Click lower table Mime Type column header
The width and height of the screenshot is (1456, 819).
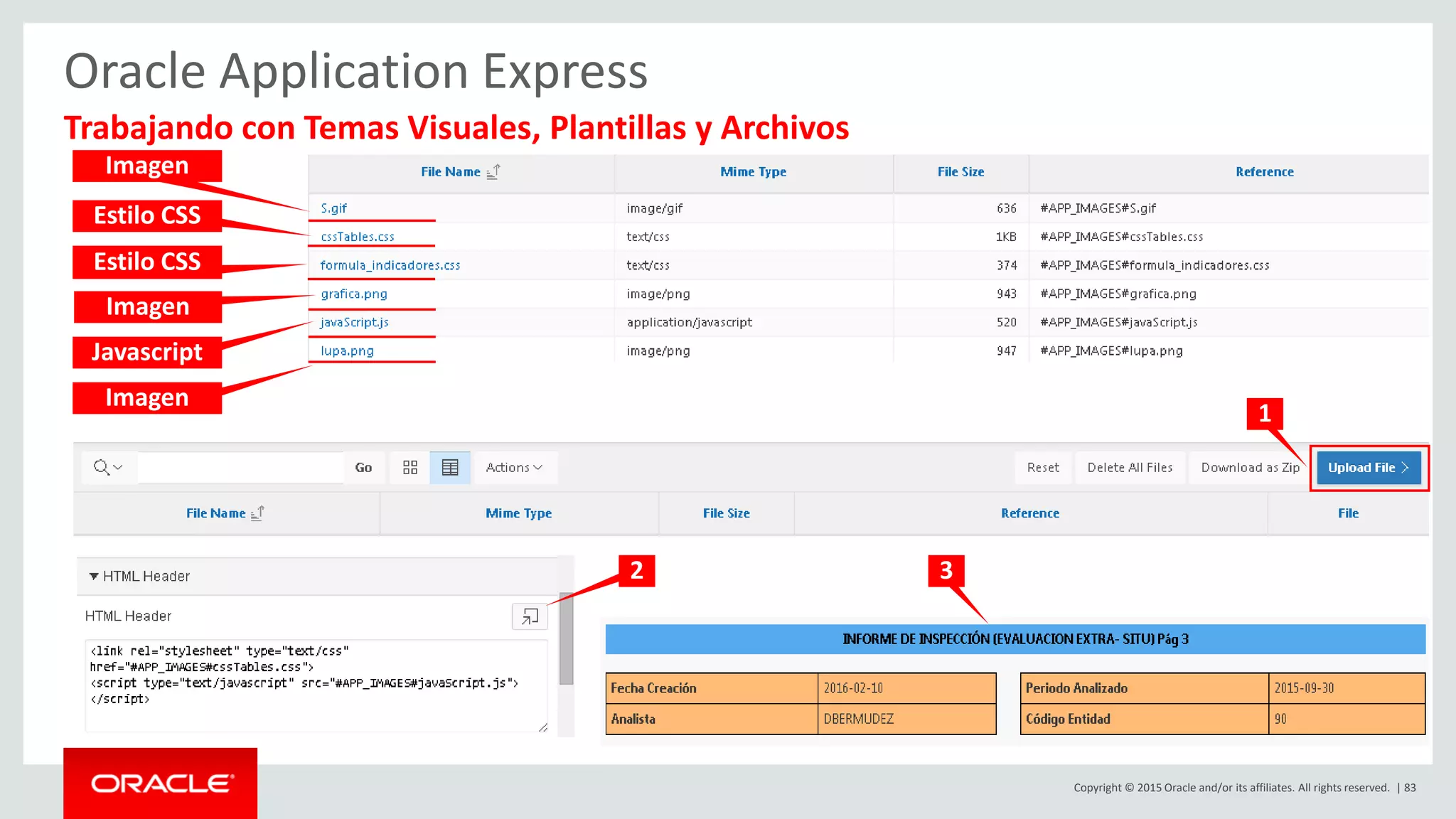[519, 513]
